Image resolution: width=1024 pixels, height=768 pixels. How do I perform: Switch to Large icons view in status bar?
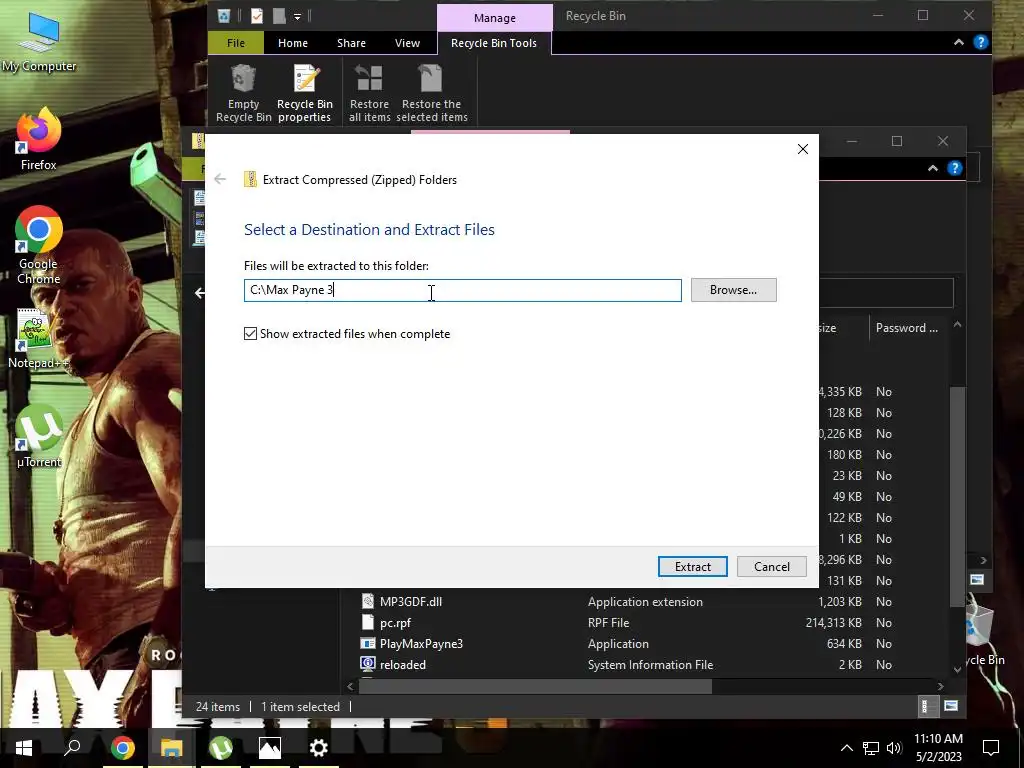[951, 706]
